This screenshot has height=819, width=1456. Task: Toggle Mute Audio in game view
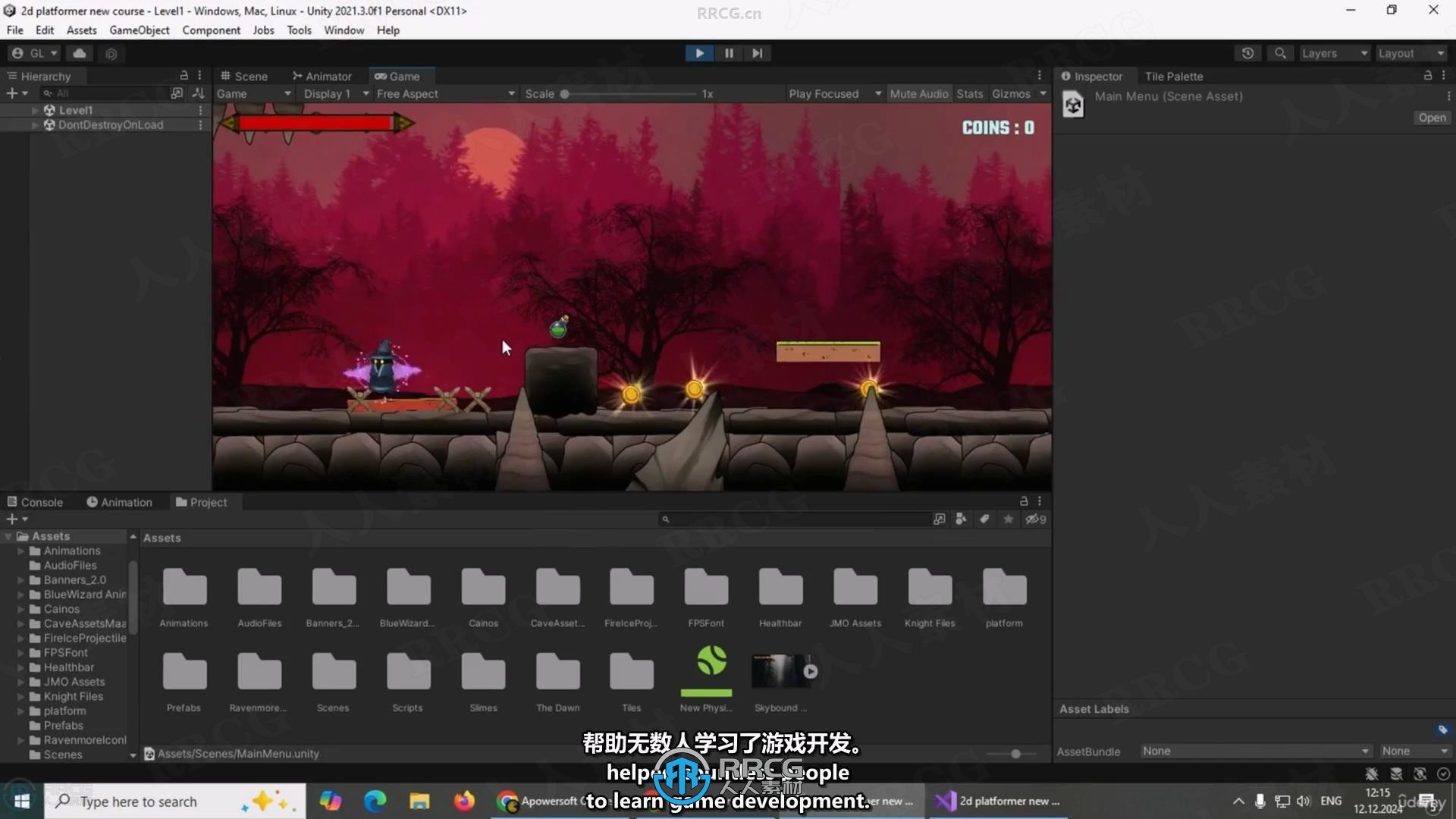click(x=917, y=93)
